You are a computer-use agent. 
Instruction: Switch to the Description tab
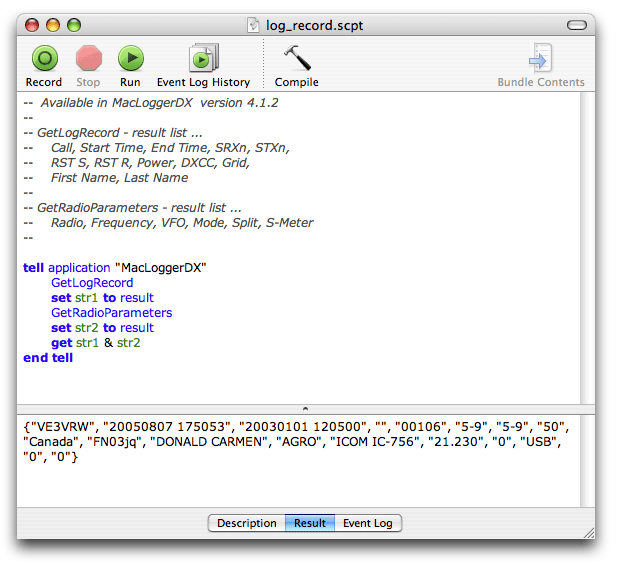tap(246, 523)
